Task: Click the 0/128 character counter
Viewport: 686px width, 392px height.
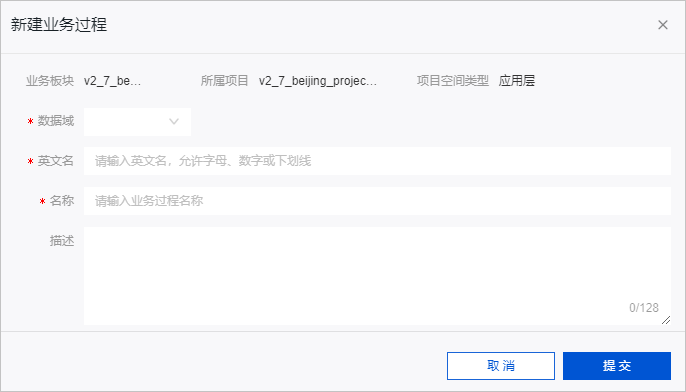Action: [x=644, y=308]
